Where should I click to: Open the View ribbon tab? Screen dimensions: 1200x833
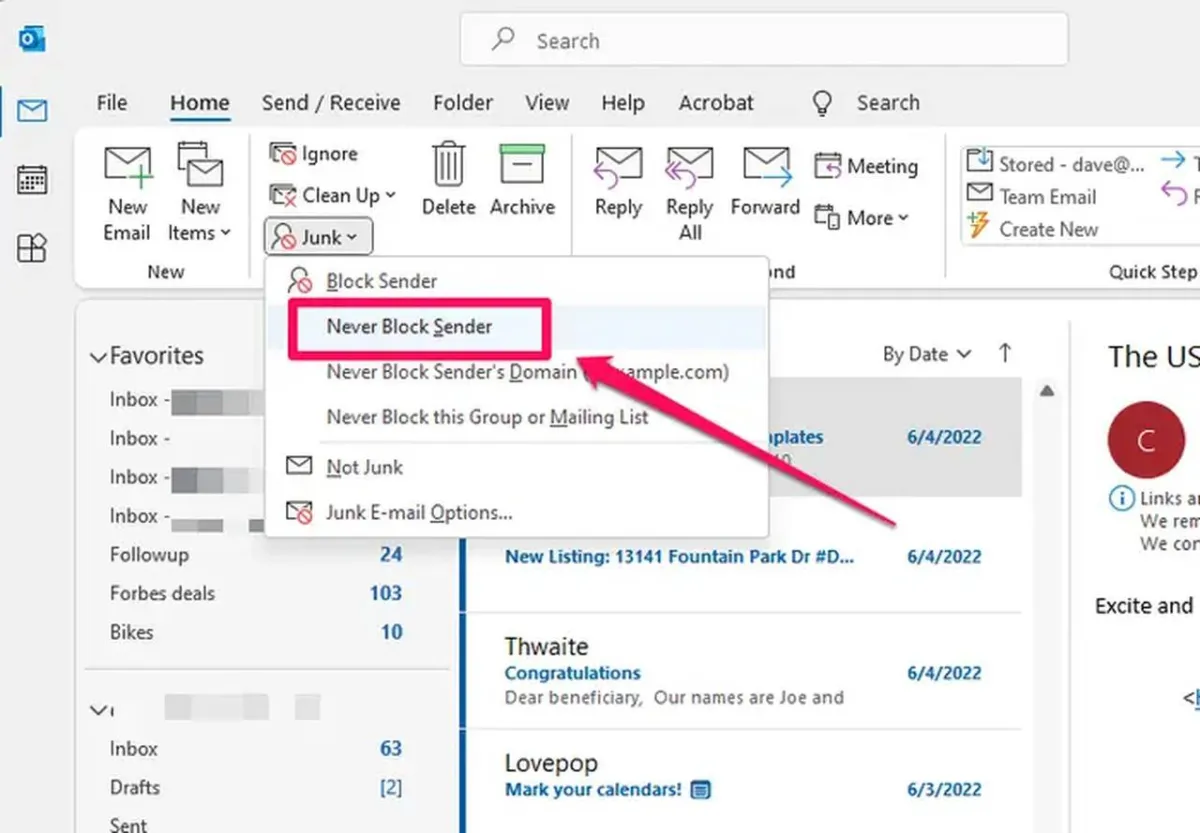(546, 103)
